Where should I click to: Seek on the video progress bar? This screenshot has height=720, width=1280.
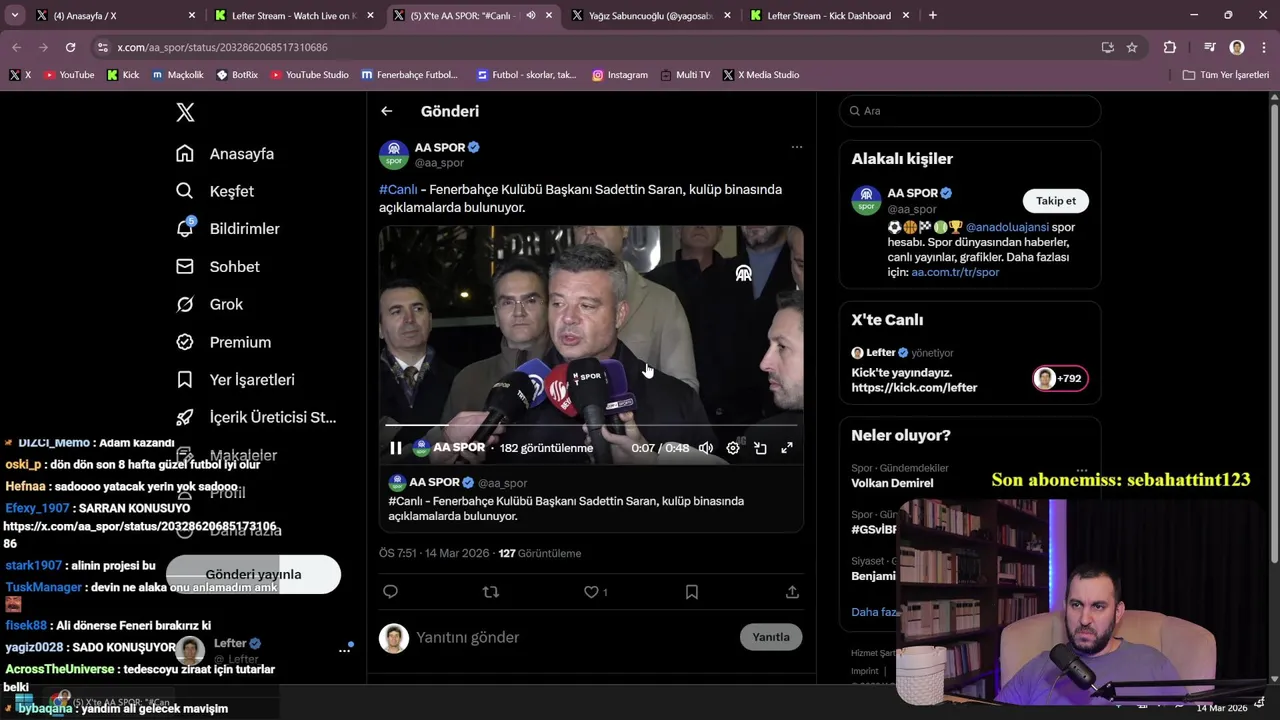591,426
